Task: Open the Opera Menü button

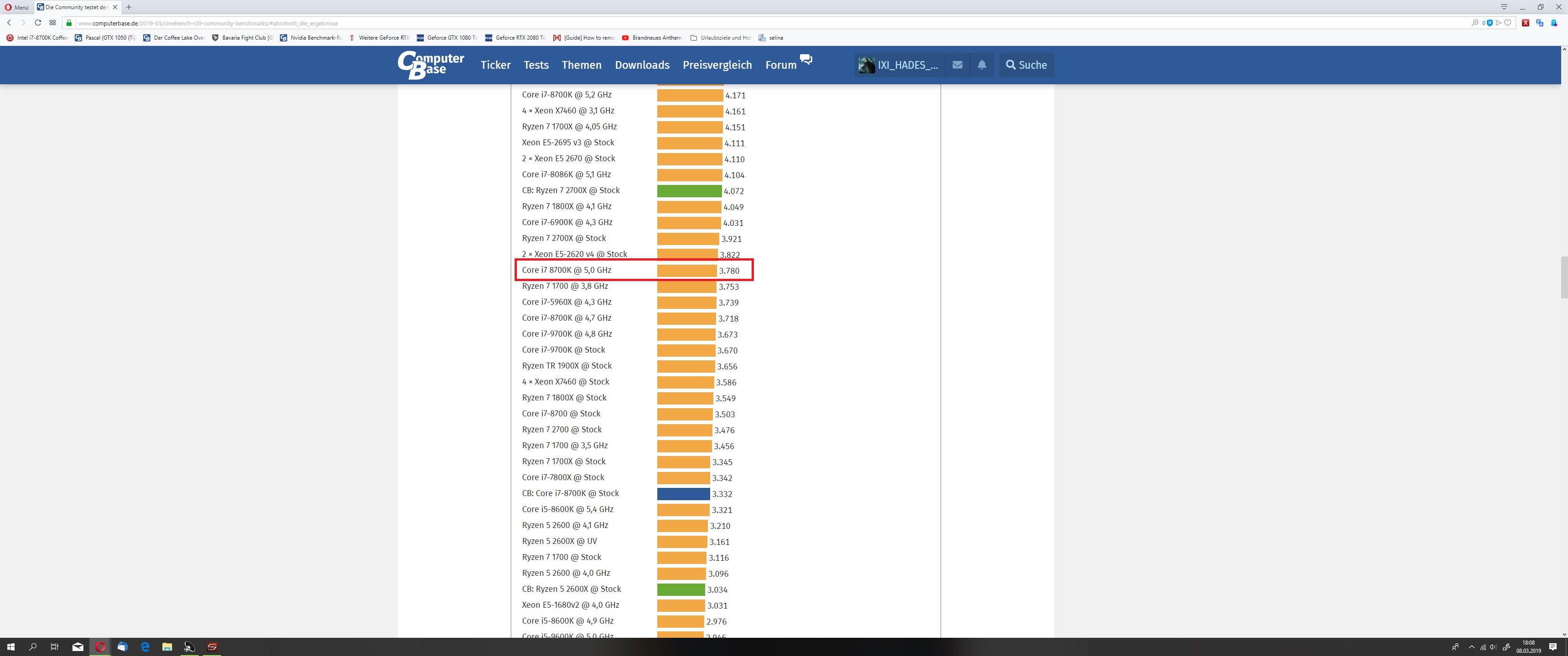Action: tap(16, 7)
